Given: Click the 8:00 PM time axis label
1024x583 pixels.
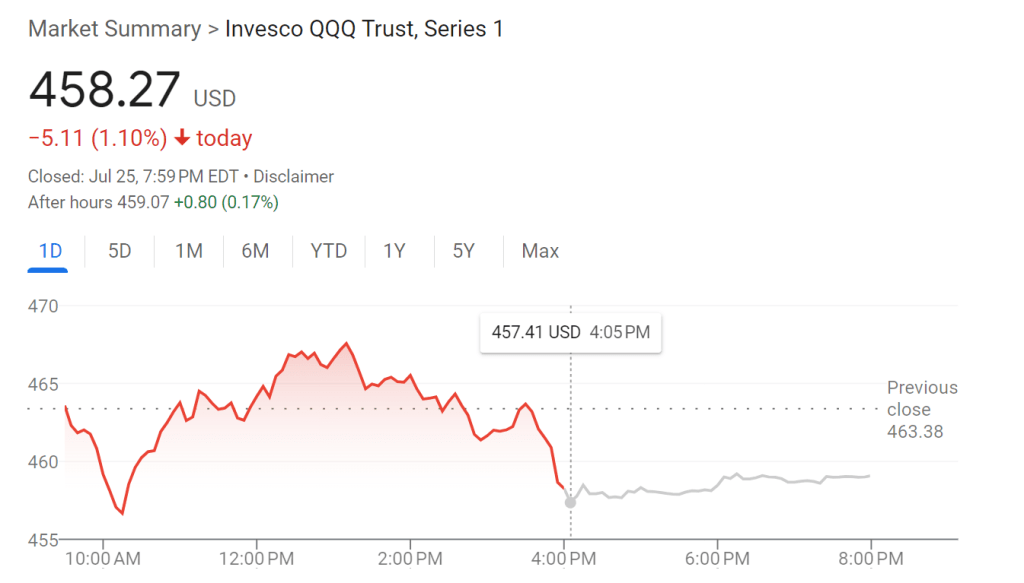Looking at the screenshot, I should 869,556.
